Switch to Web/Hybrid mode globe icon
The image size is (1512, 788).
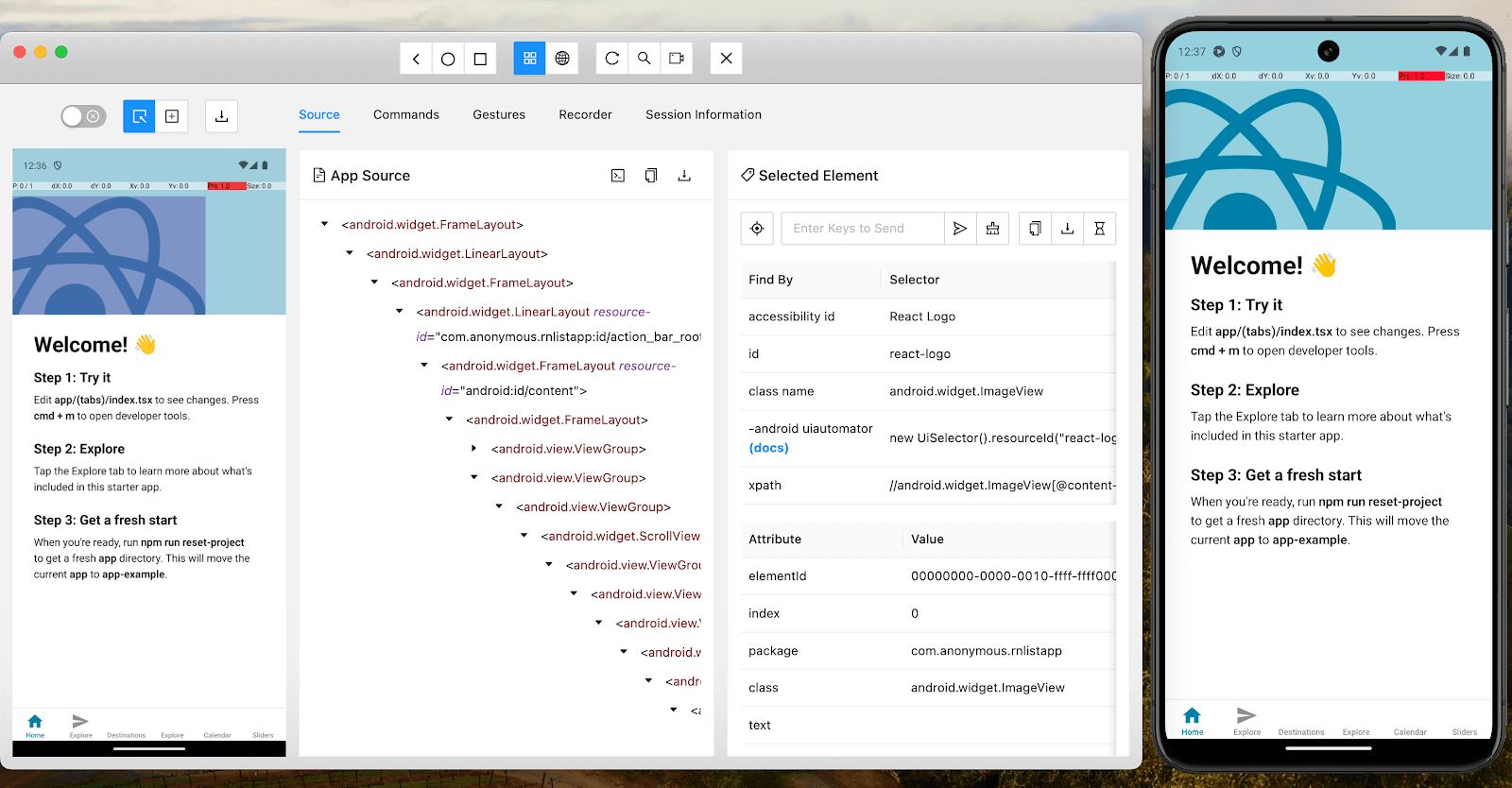point(562,59)
